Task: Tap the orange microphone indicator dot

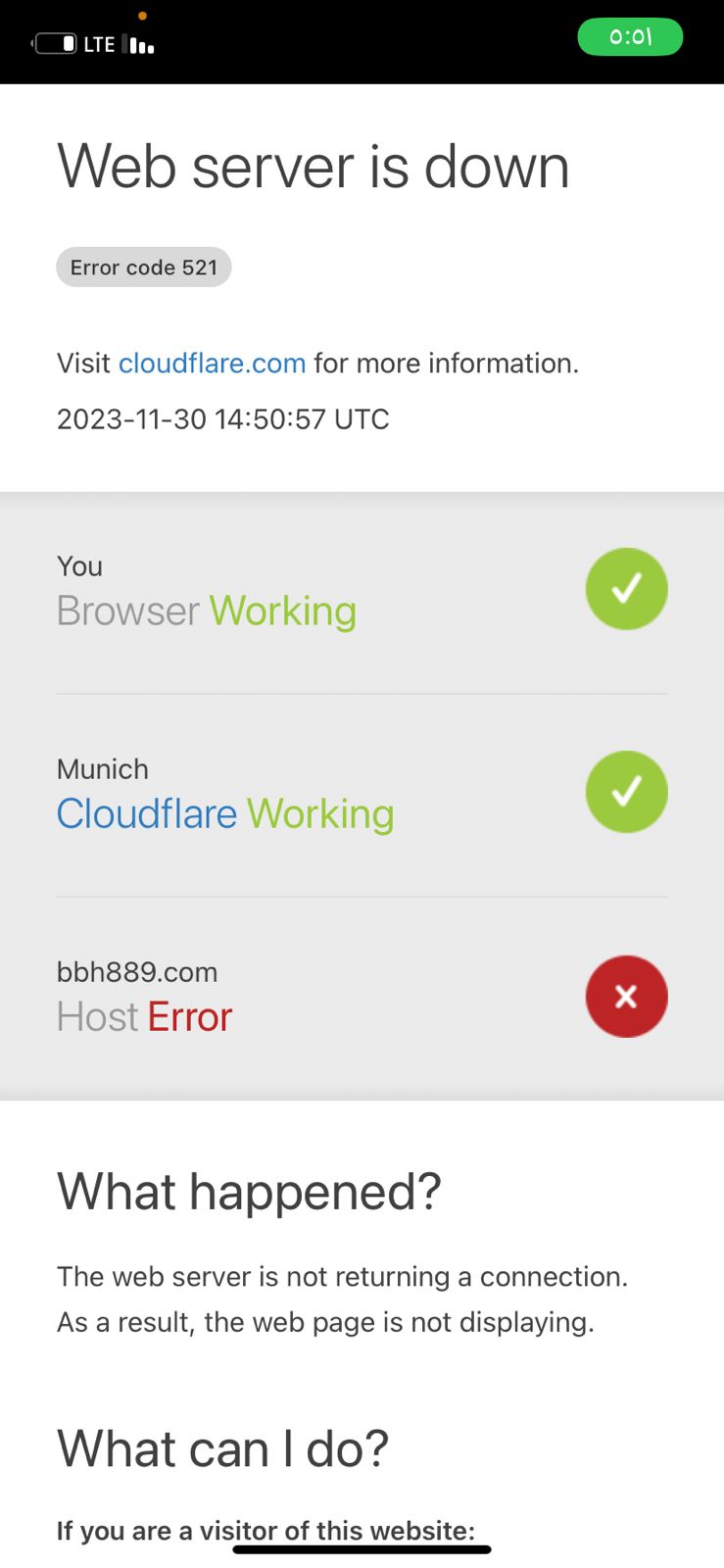Action: click(x=143, y=16)
